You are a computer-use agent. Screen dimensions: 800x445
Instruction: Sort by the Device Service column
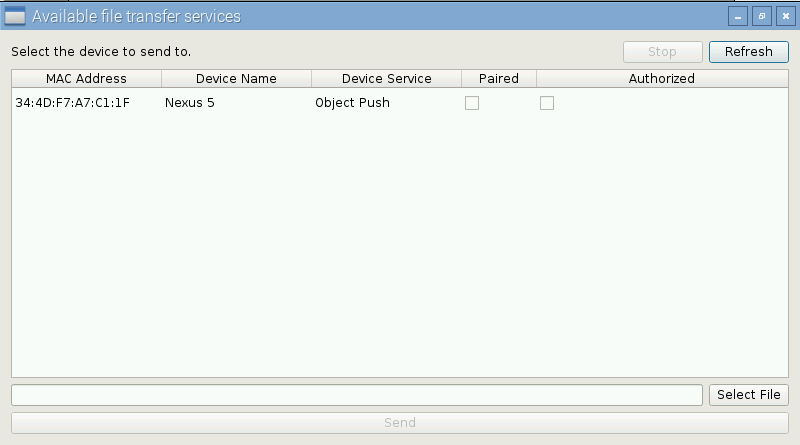click(x=386, y=78)
